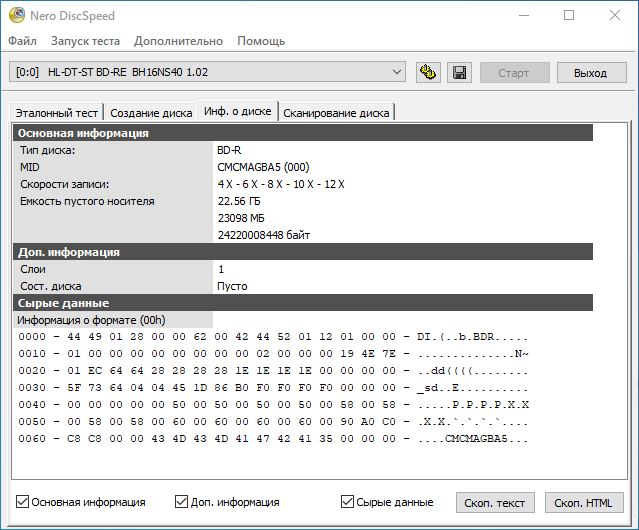Open the drive selection dropdown HL-DT-ST BD-RE

tap(207, 72)
